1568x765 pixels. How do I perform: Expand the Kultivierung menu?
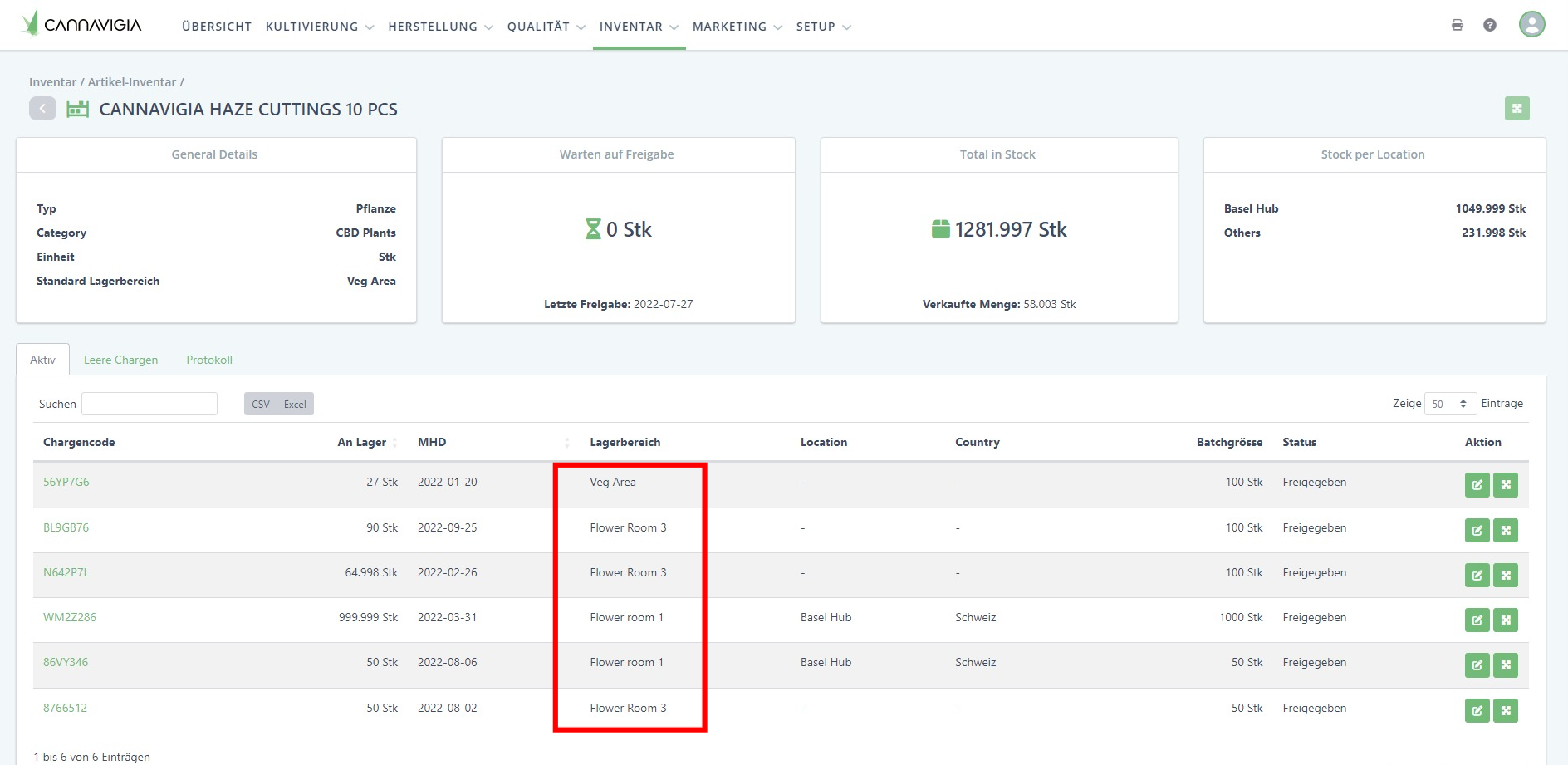(x=319, y=27)
